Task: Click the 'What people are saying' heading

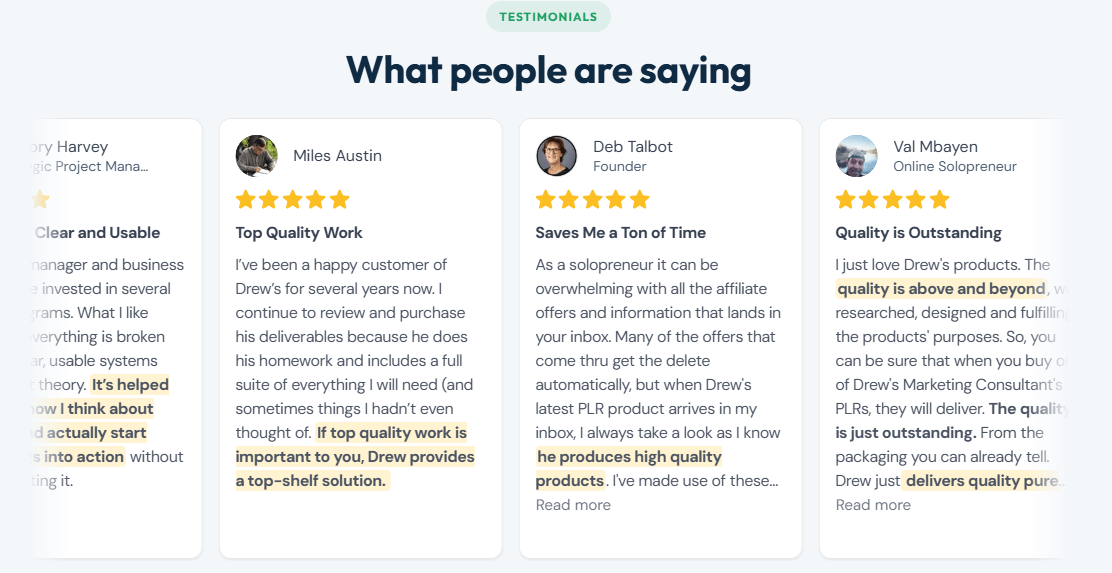Action: [x=548, y=71]
